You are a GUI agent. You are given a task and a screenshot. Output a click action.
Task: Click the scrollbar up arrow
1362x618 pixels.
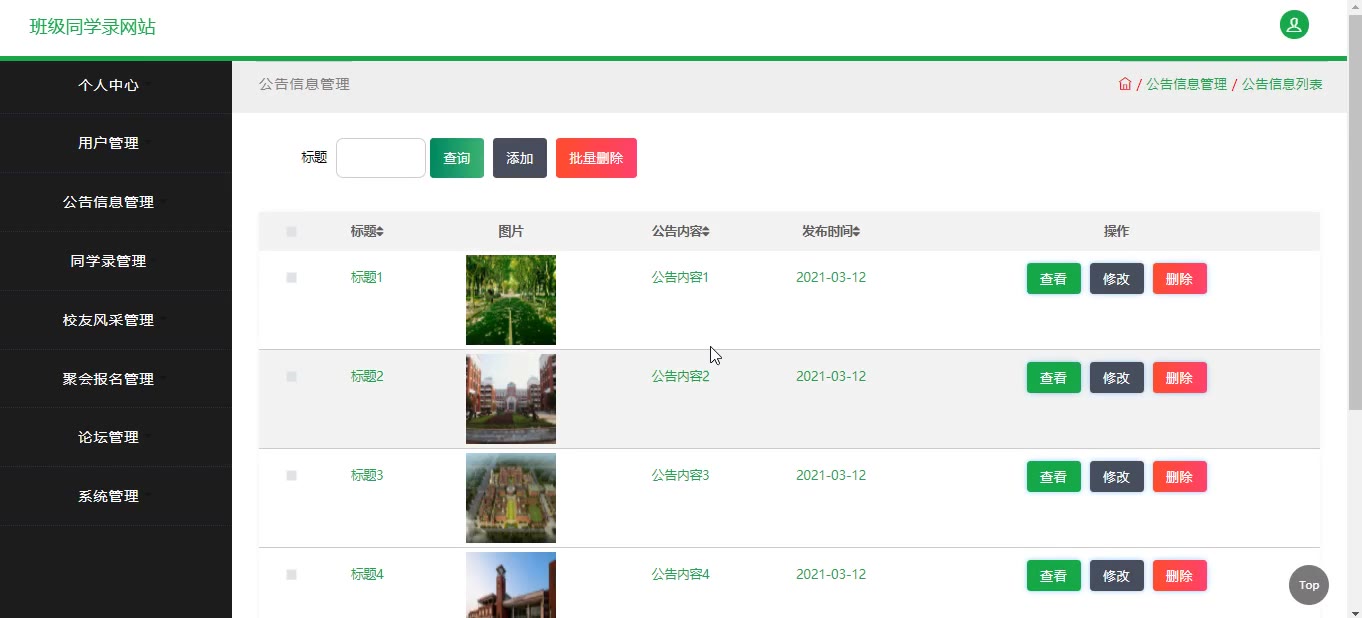pos(1355,8)
